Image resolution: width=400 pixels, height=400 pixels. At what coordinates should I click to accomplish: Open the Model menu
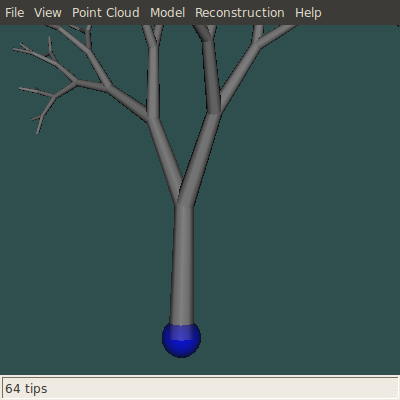[167, 13]
